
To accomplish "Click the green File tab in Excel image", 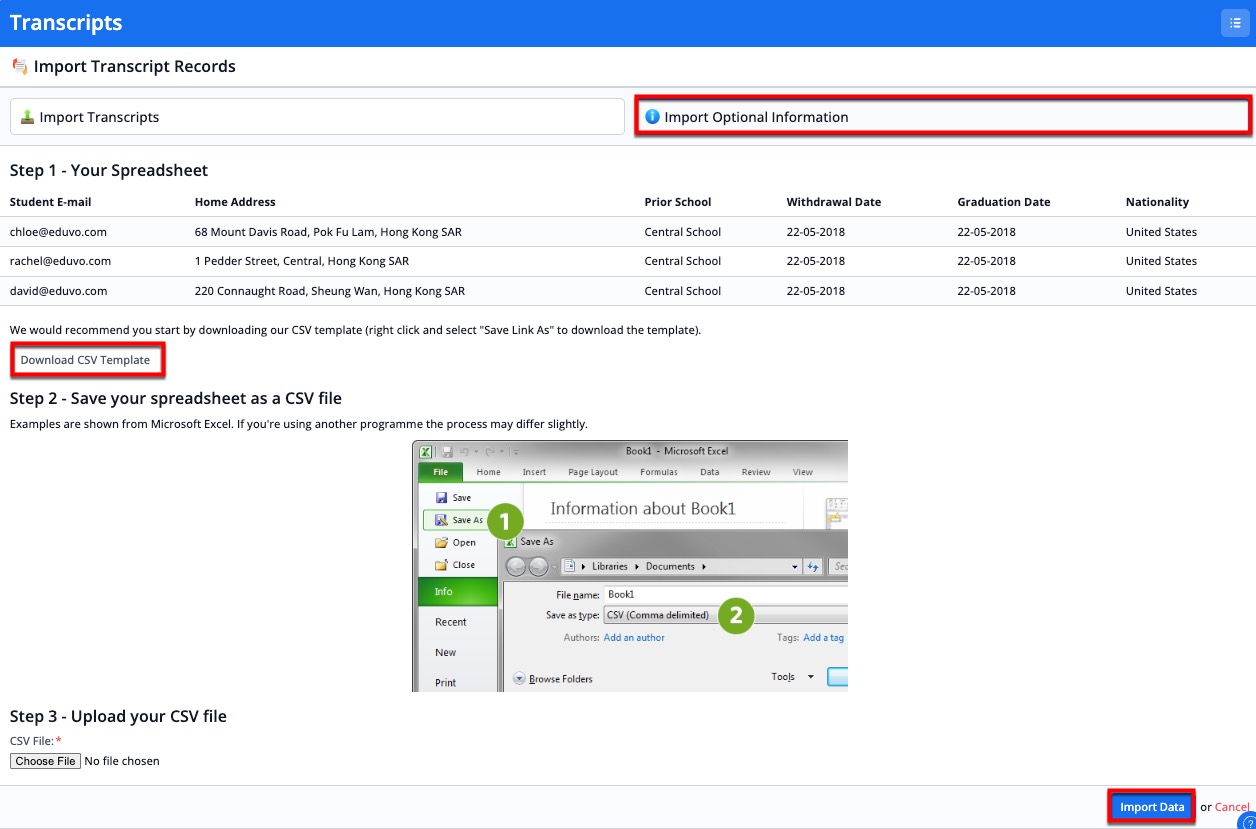I will pyautogui.click(x=440, y=472).
